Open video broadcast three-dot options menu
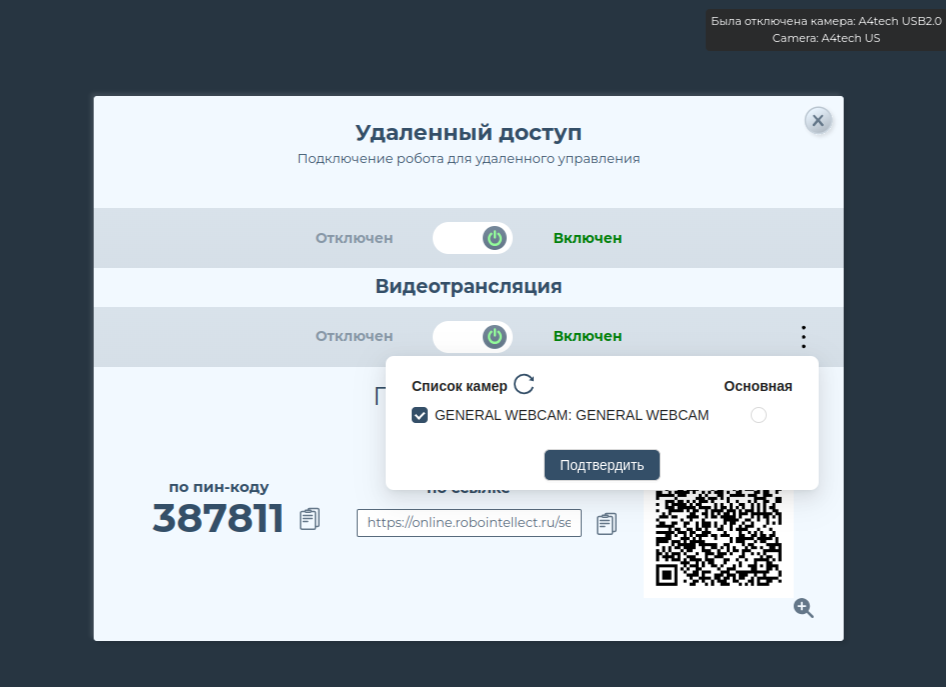Image resolution: width=946 pixels, height=687 pixels. [803, 337]
